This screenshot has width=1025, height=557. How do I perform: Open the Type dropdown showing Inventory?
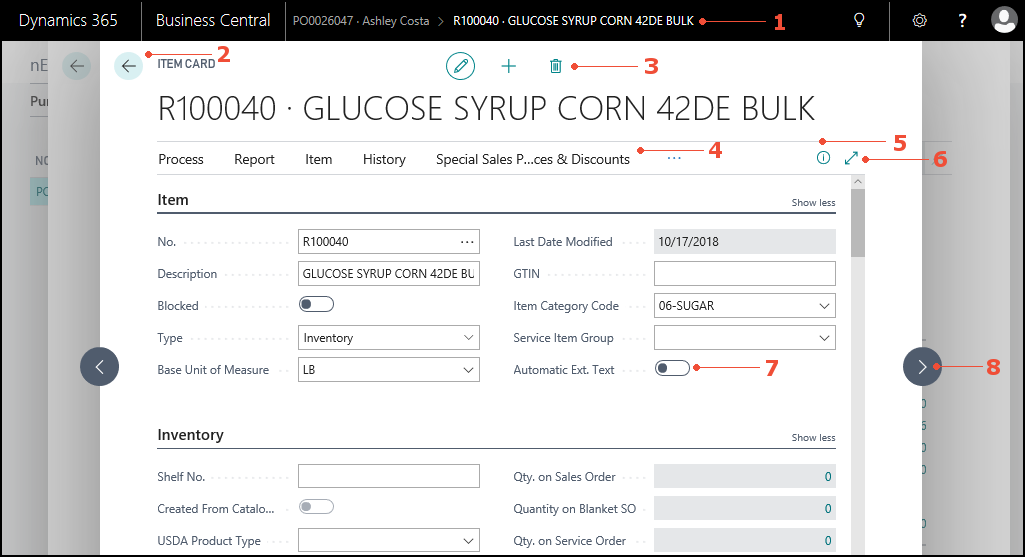tap(389, 338)
